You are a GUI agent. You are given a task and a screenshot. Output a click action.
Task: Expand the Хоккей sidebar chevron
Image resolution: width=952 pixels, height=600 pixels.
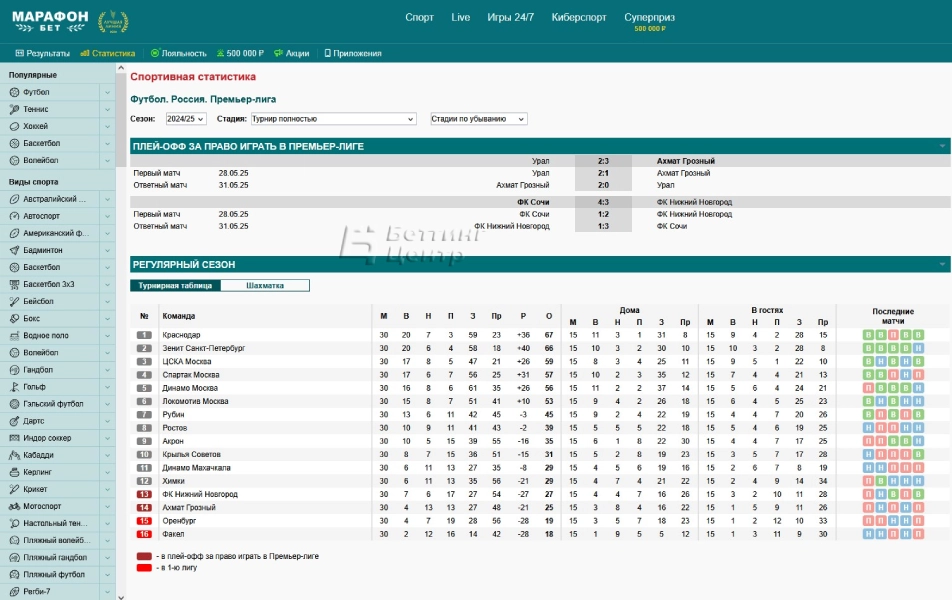click(x=107, y=126)
